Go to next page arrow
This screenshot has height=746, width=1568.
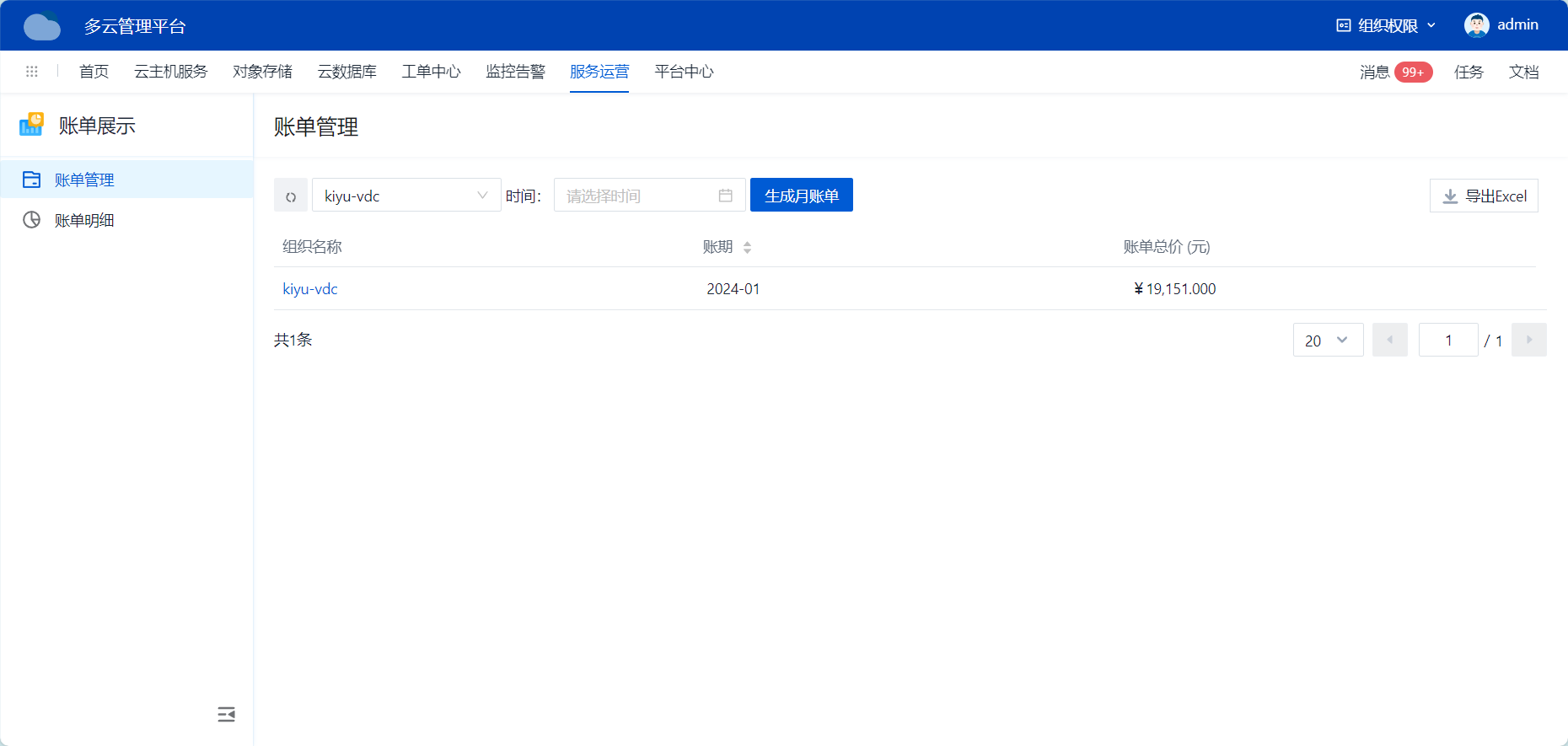(x=1528, y=340)
